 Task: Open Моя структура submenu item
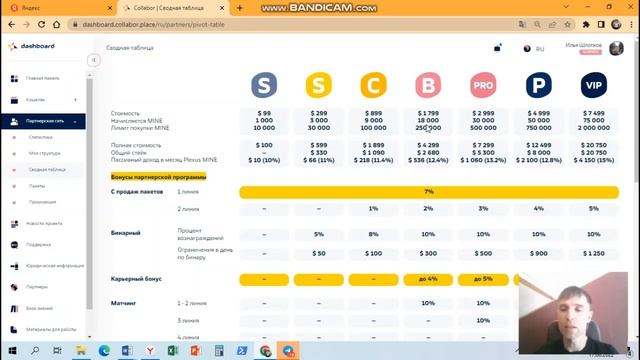click(x=44, y=153)
